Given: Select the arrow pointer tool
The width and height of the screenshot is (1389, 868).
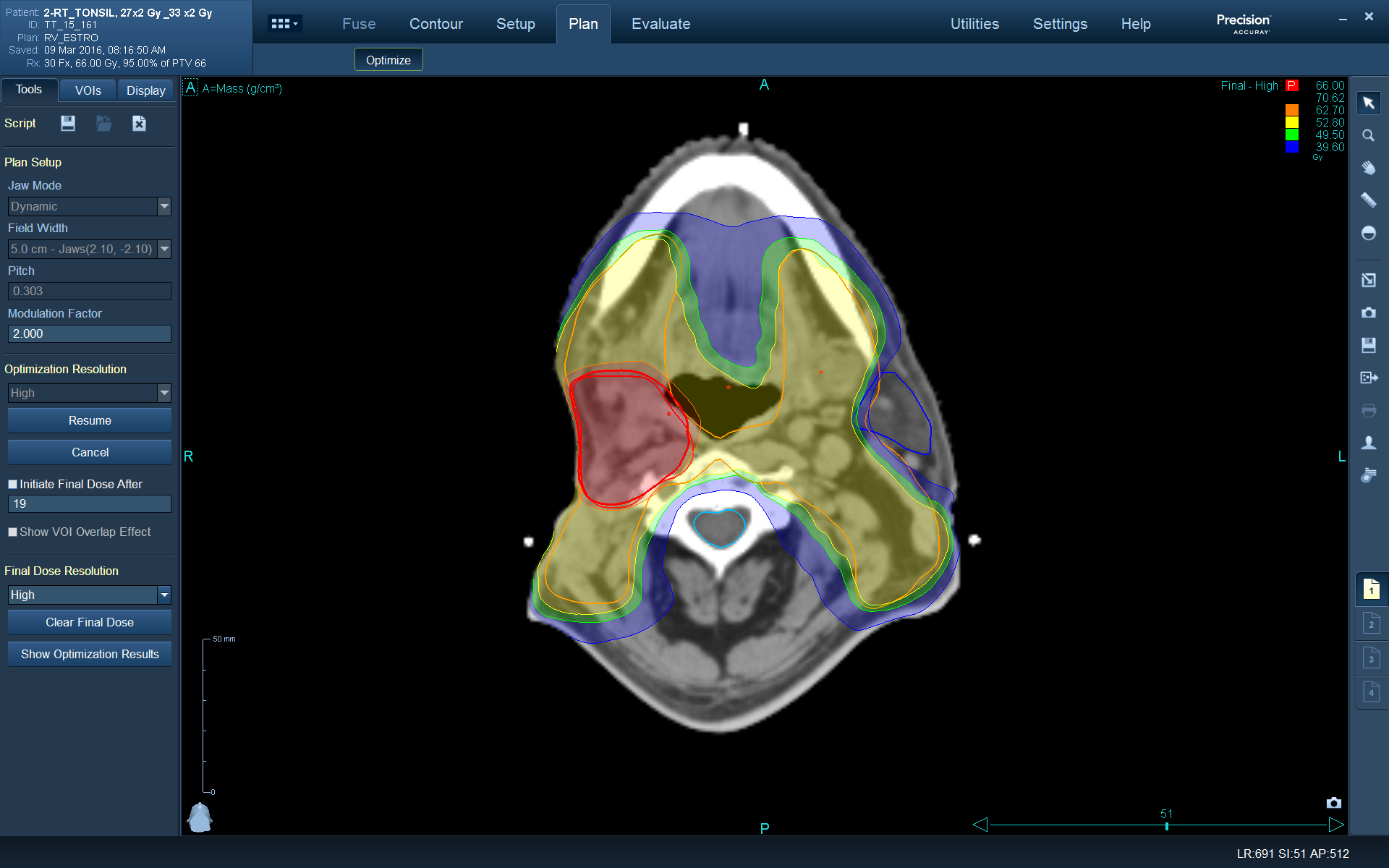Looking at the screenshot, I should [1368, 103].
